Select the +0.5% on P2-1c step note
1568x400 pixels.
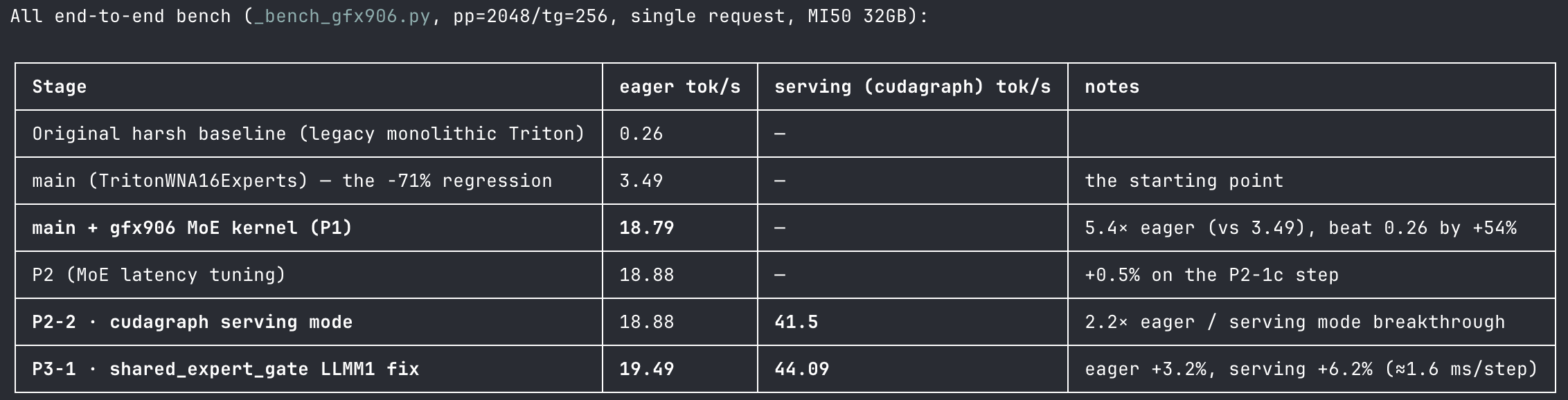pos(1211,275)
